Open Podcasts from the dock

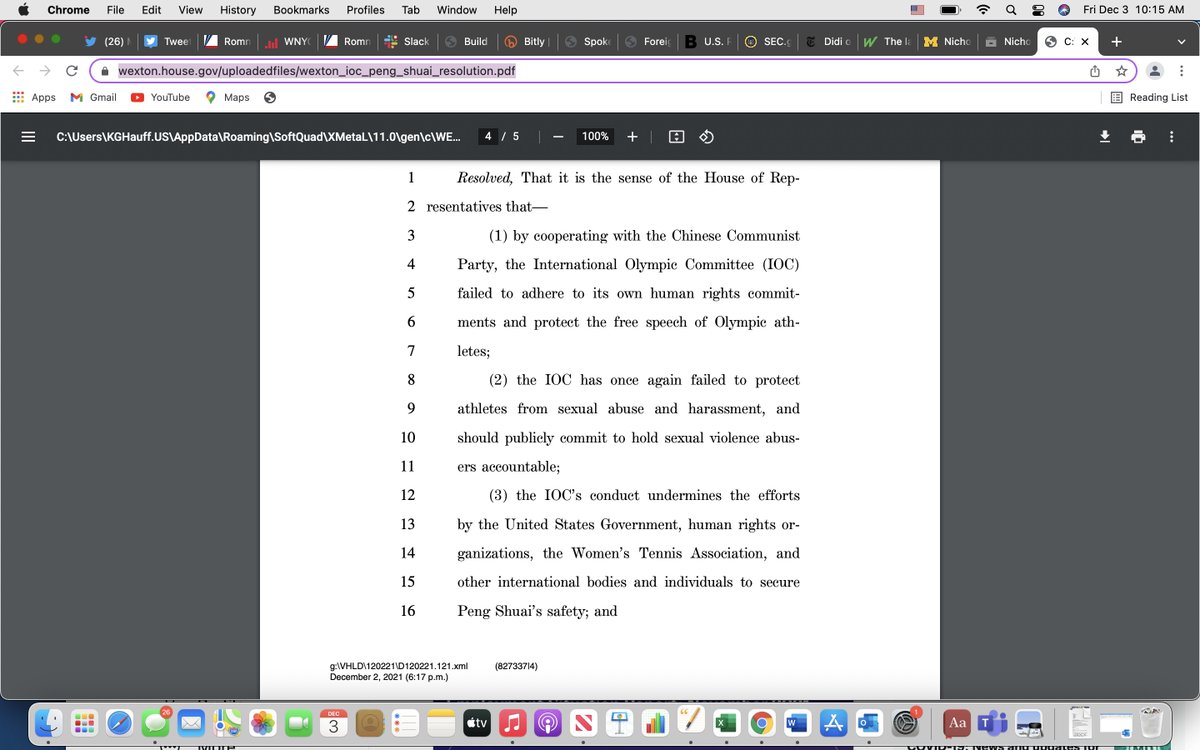(x=547, y=723)
